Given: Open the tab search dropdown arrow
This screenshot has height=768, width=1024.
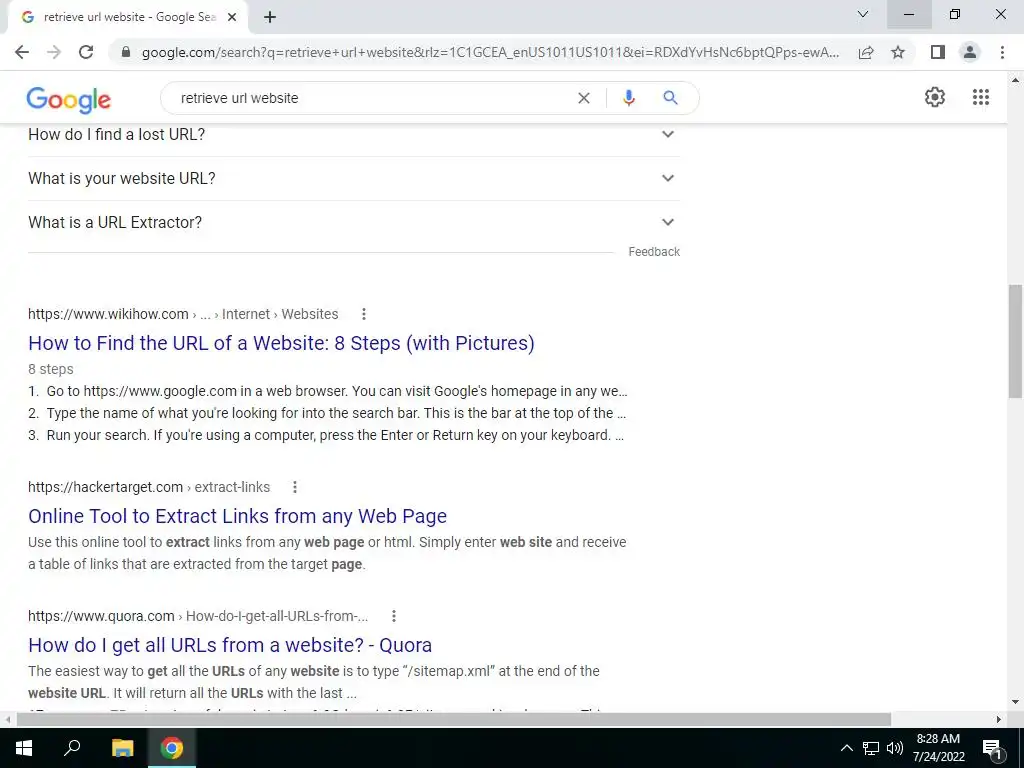Looking at the screenshot, I should point(863,14).
